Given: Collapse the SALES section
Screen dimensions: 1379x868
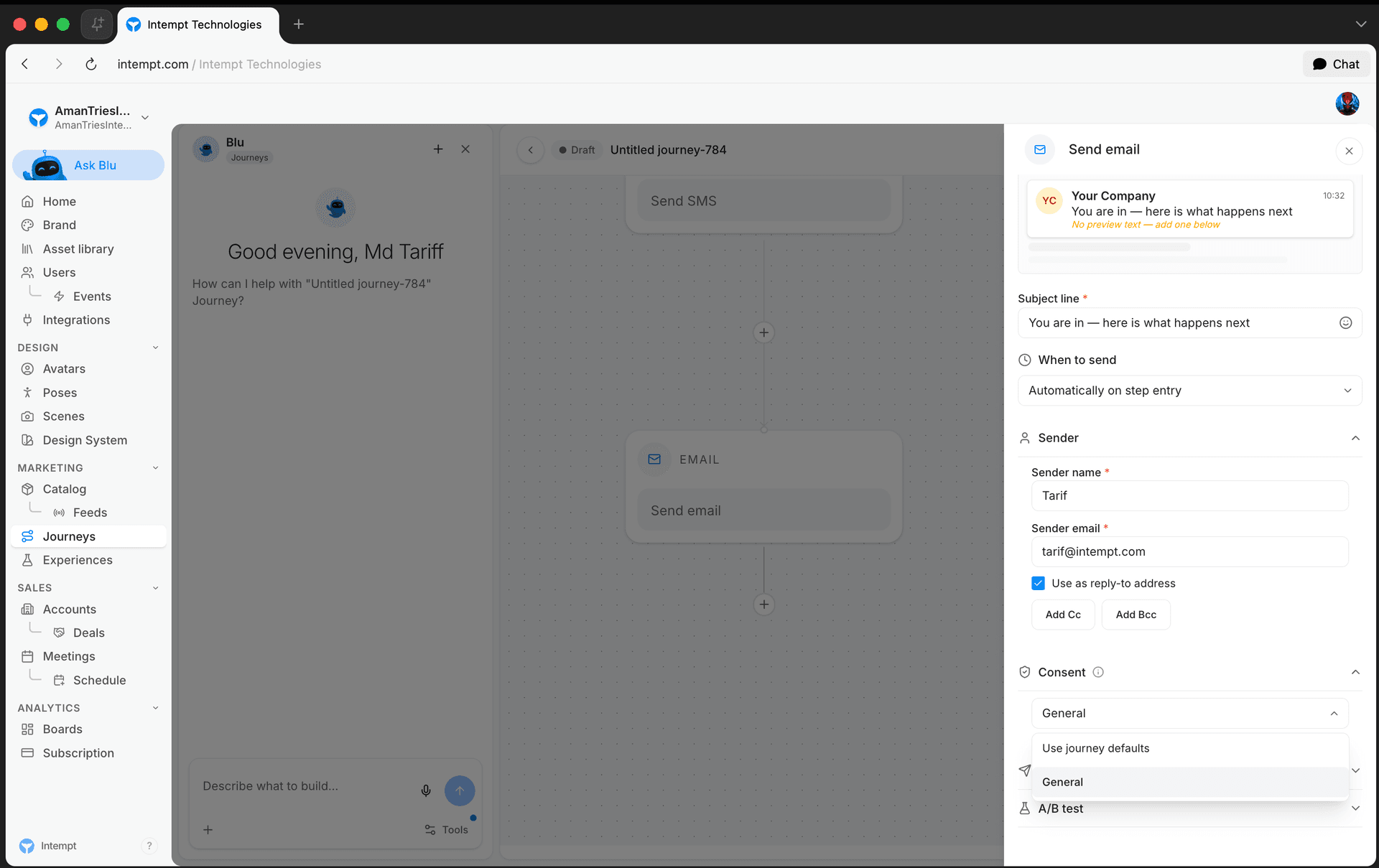Looking at the screenshot, I should point(155,588).
